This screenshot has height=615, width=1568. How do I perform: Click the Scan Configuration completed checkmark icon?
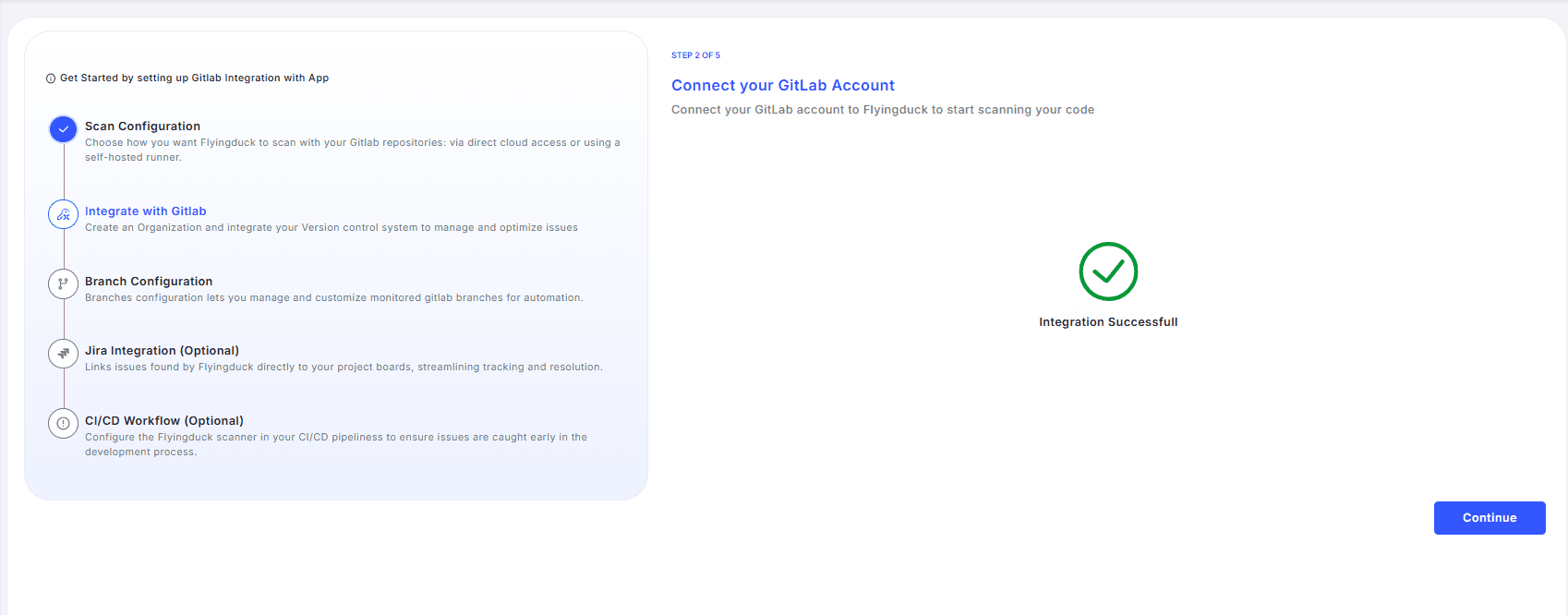coord(63,129)
